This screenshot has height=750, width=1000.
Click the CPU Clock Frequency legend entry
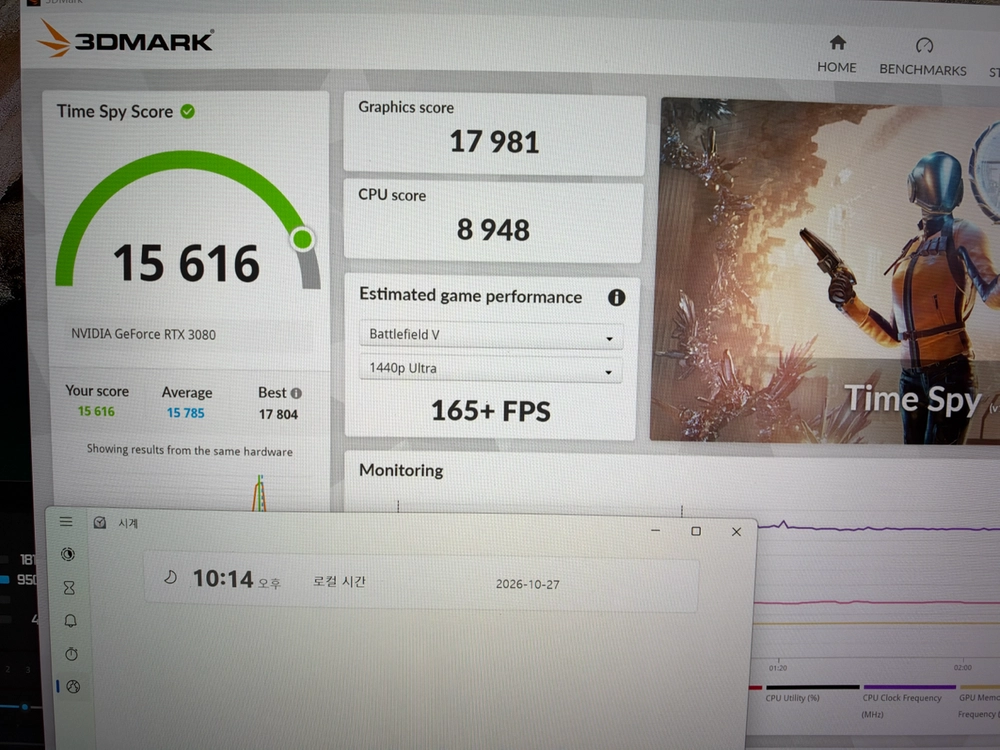[902, 705]
